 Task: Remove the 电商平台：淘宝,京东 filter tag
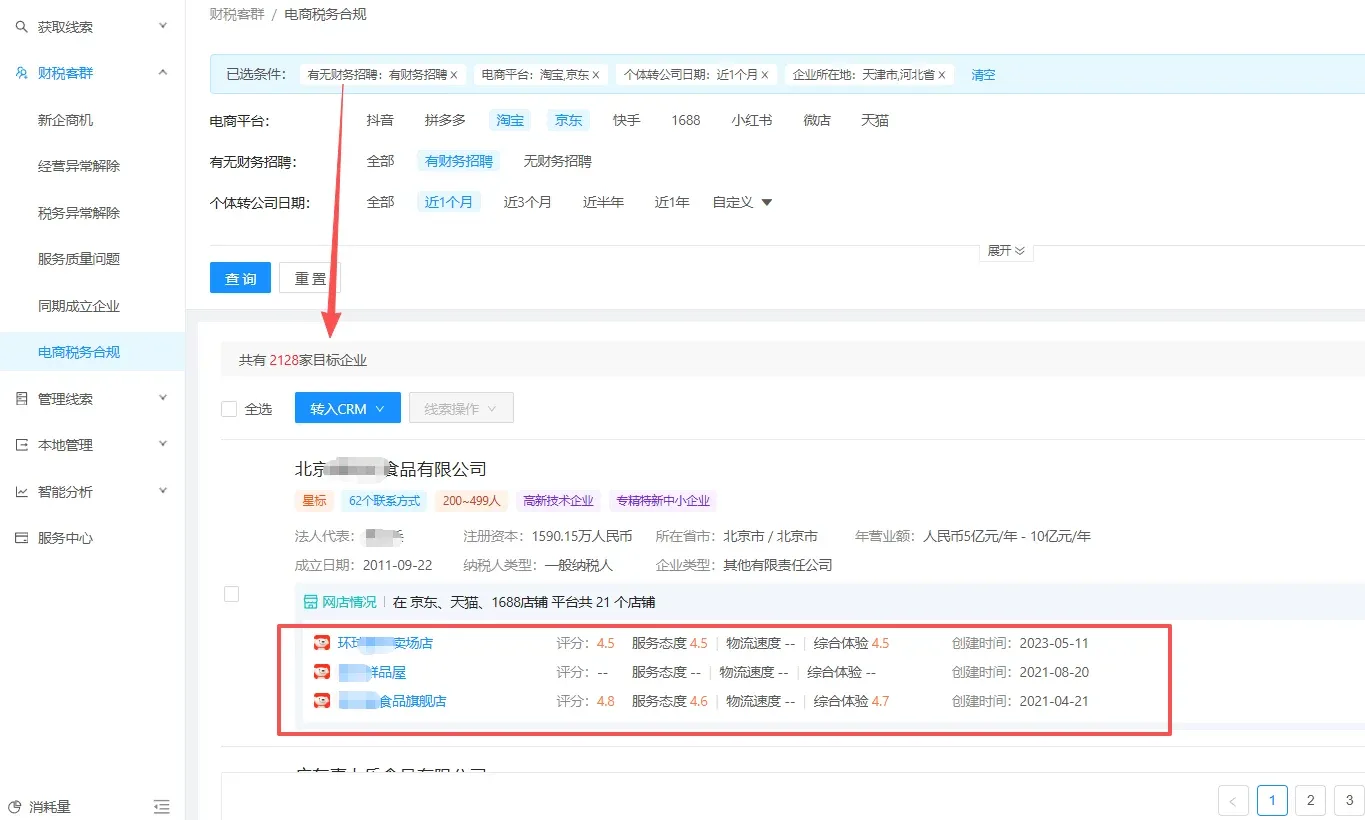coord(596,75)
